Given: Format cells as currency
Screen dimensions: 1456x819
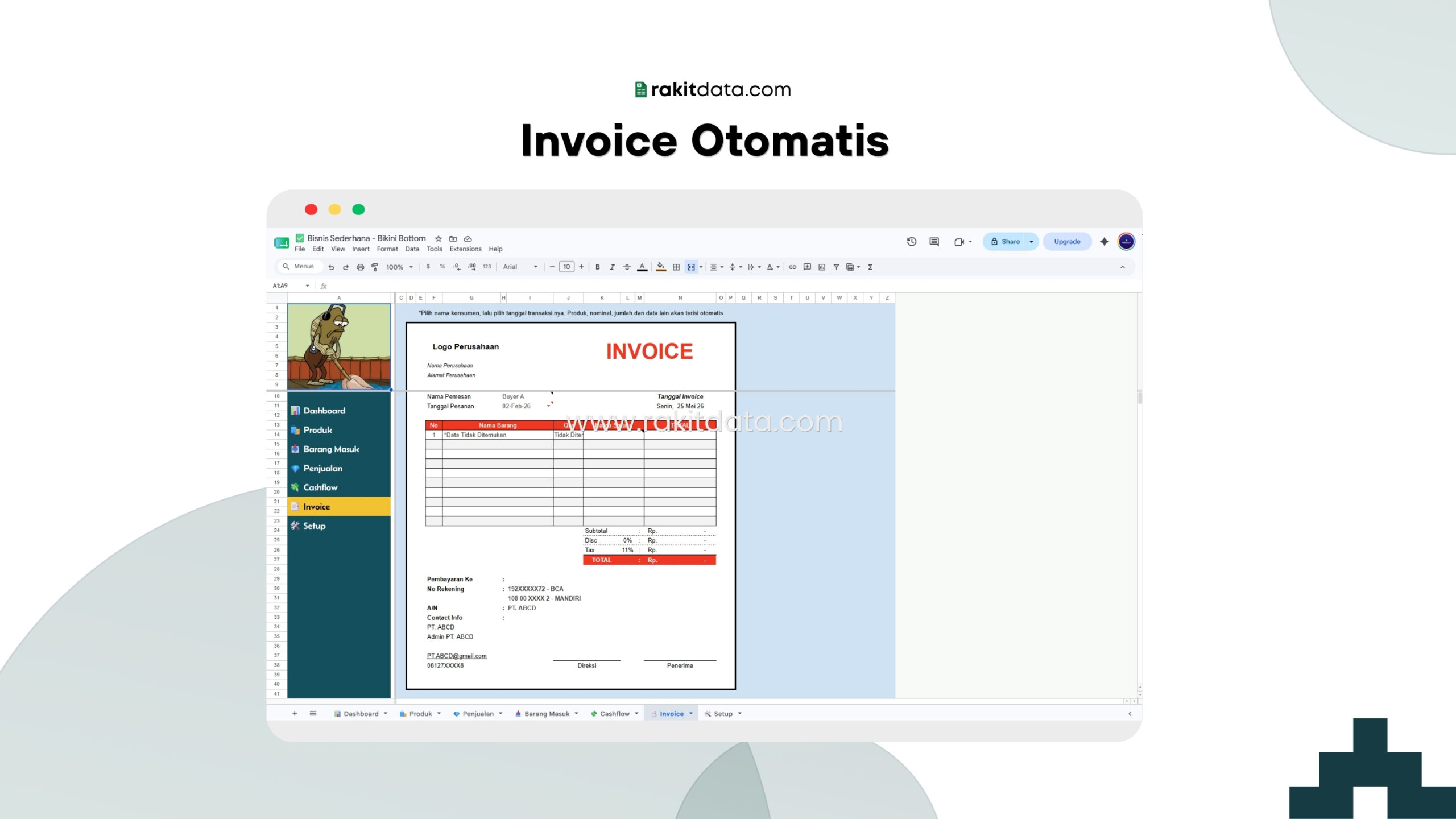Looking at the screenshot, I should click(428, 267).
